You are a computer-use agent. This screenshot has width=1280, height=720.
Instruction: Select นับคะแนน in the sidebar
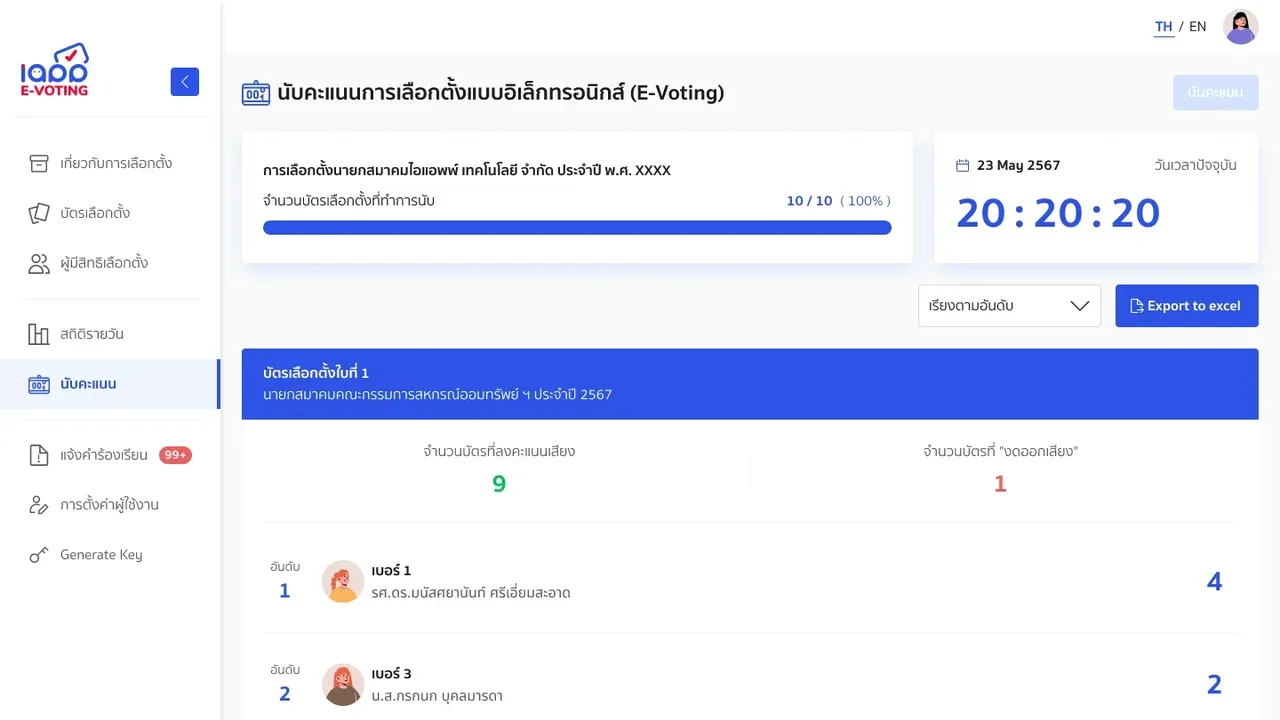pyautogui.click(x=110, y=384)
